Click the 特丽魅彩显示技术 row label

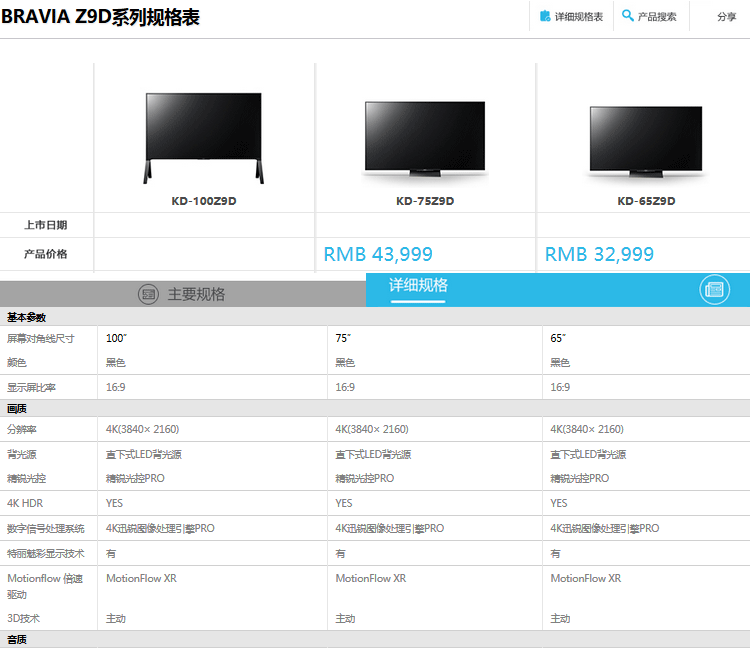[45, 553]
